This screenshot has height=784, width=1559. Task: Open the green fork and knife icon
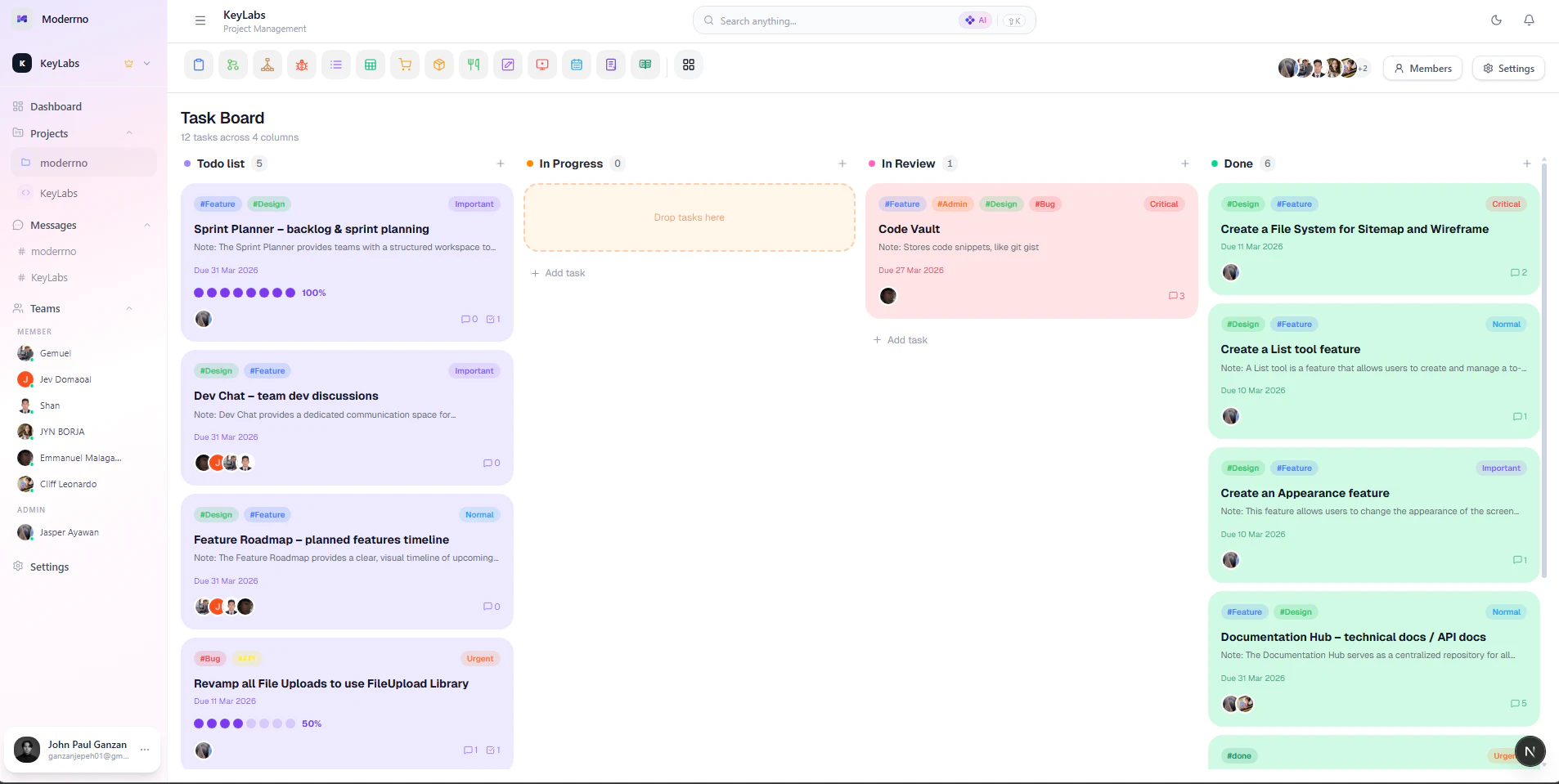click(474, 65)
